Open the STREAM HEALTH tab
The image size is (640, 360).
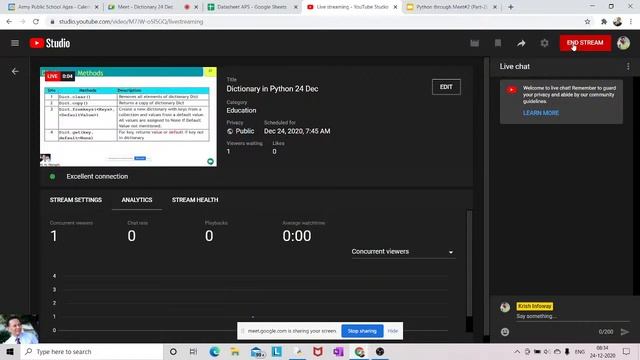(195, 200)
